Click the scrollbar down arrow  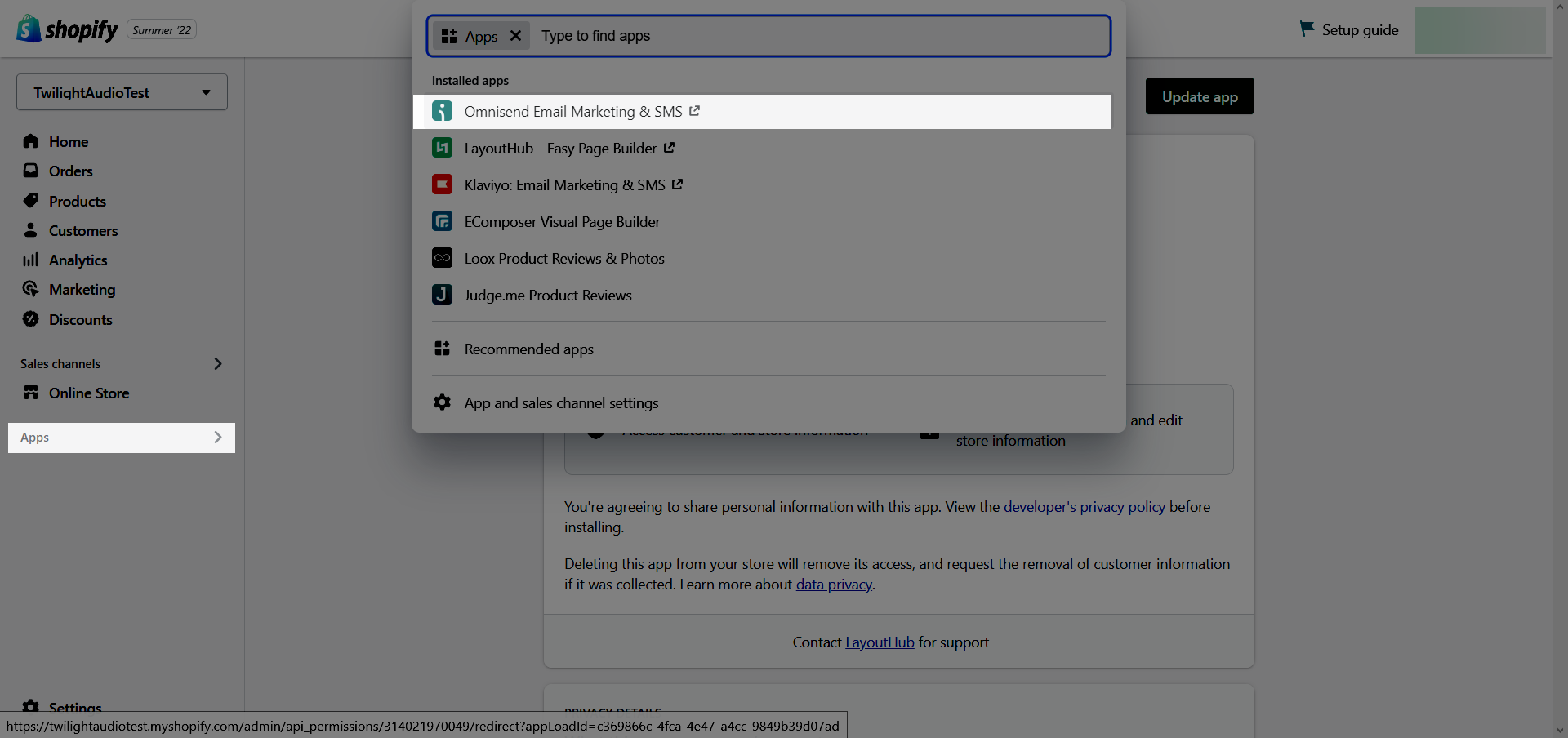(x=1560, y=730)
